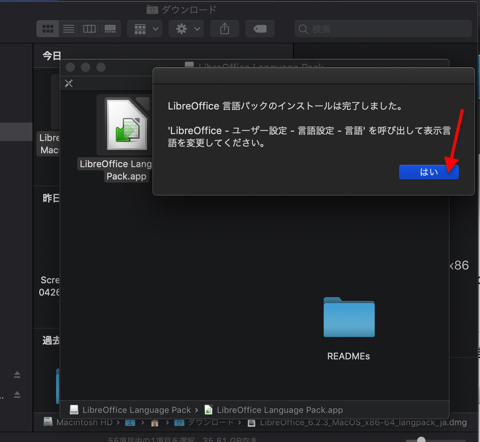This screenshot has height=442, width=480.
Task: Select the READMEs folder
Action: pyautogui.click(x=349, y=317)
